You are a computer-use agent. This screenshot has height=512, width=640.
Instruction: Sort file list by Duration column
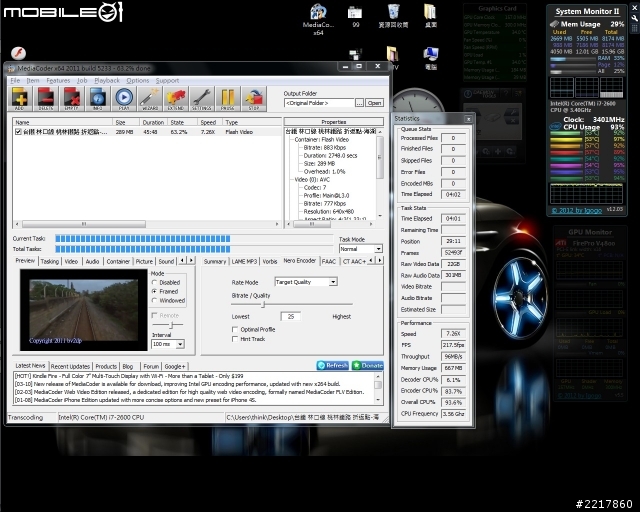coord(153,122)
